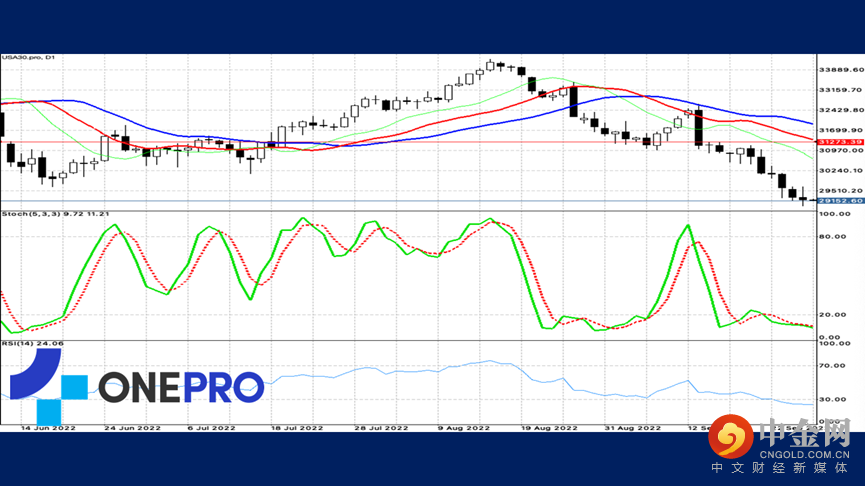This screenshot has height=486, width=865.
Task: Click the RSI(14) 24.06 indicator label
Action: point(33,344)
